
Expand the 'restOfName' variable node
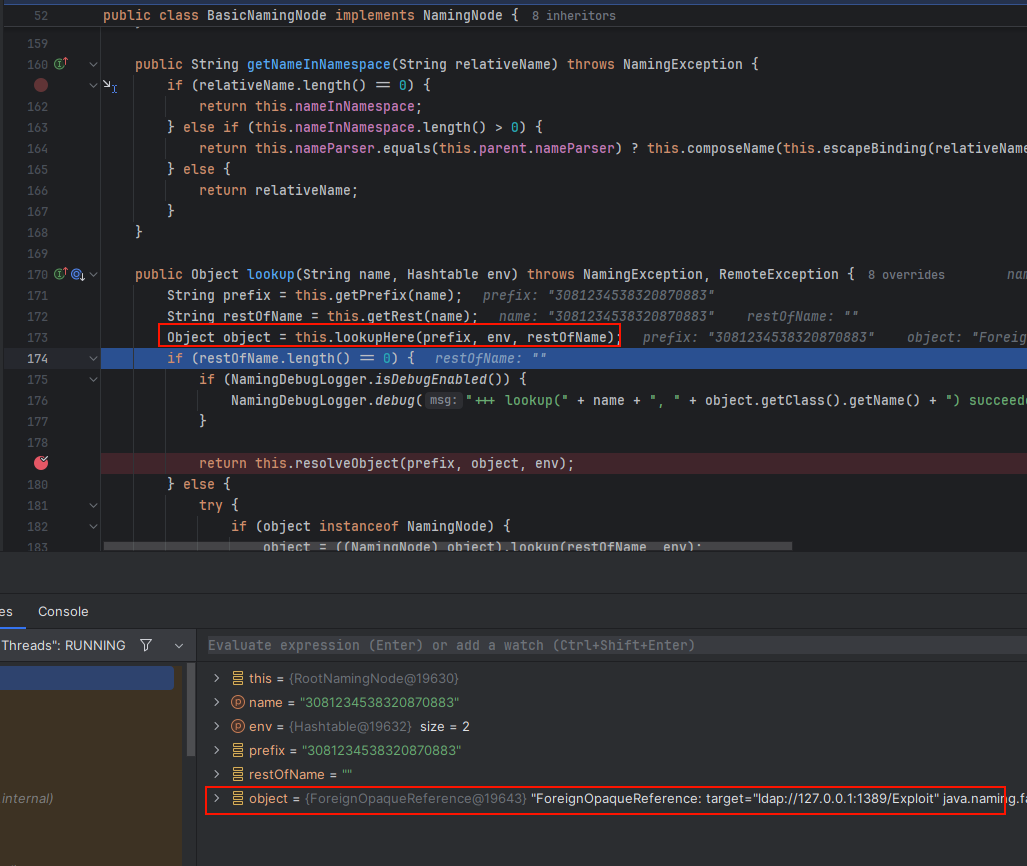(x=217, y=774)
